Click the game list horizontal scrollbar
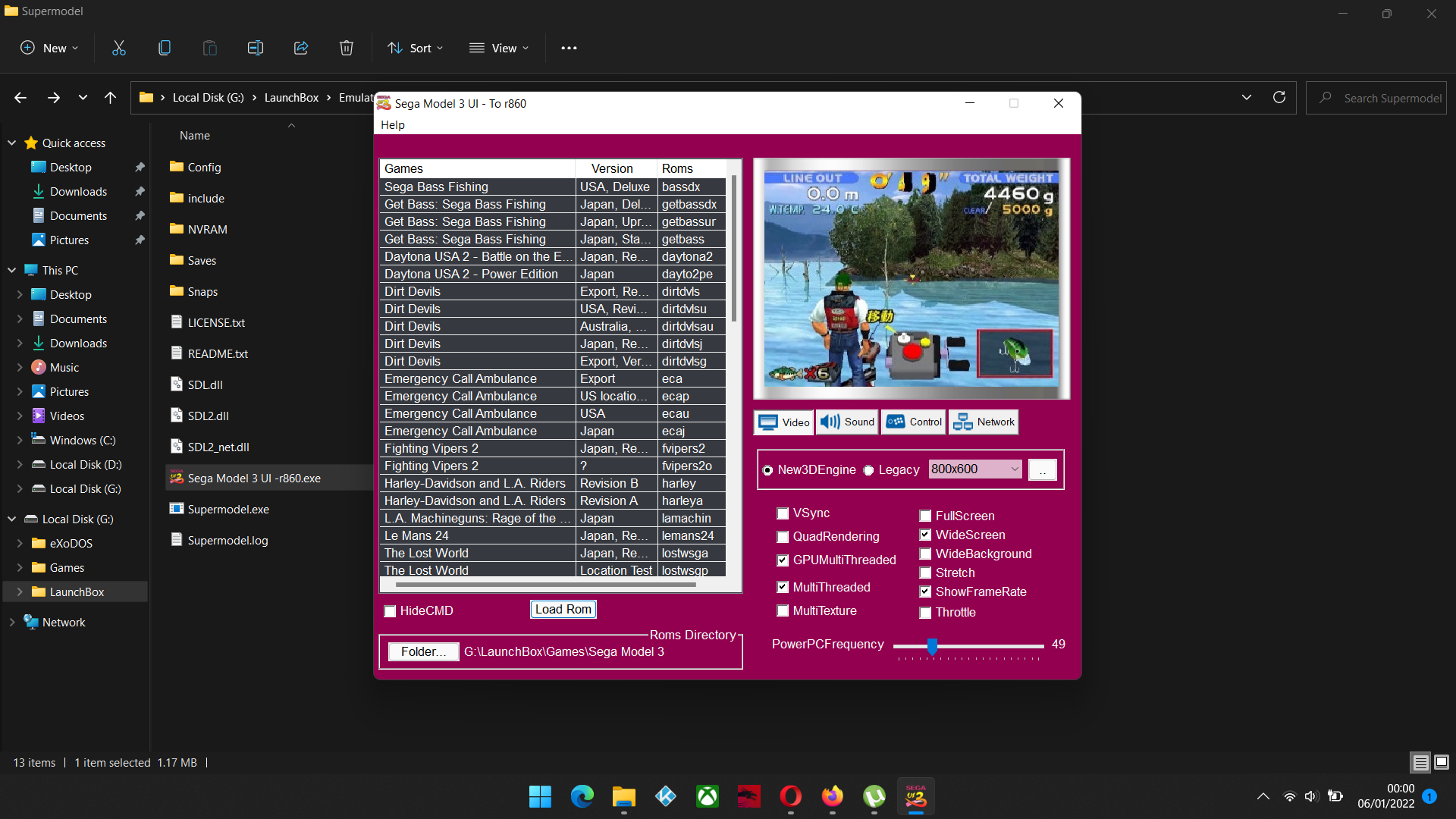 (x=545, y=585)
